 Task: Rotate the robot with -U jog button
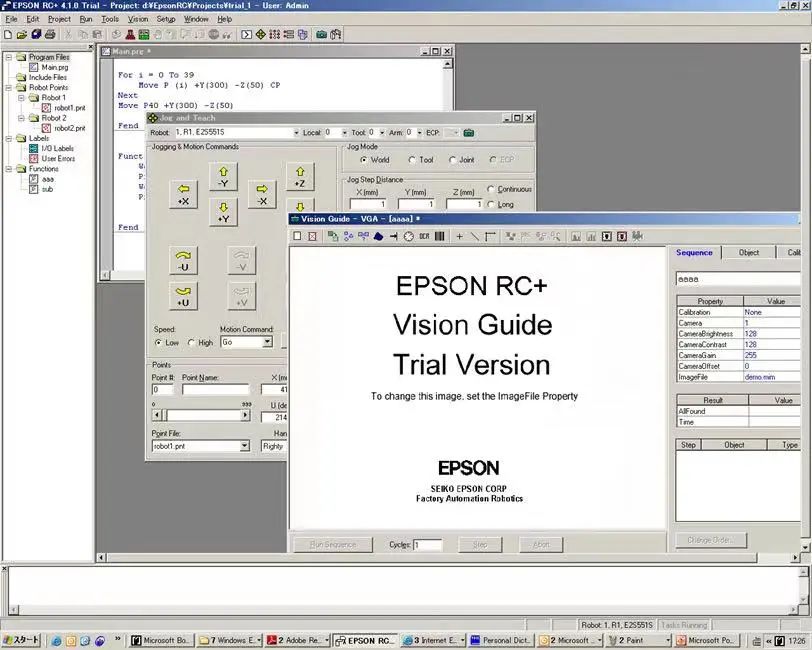coord(183,261)
